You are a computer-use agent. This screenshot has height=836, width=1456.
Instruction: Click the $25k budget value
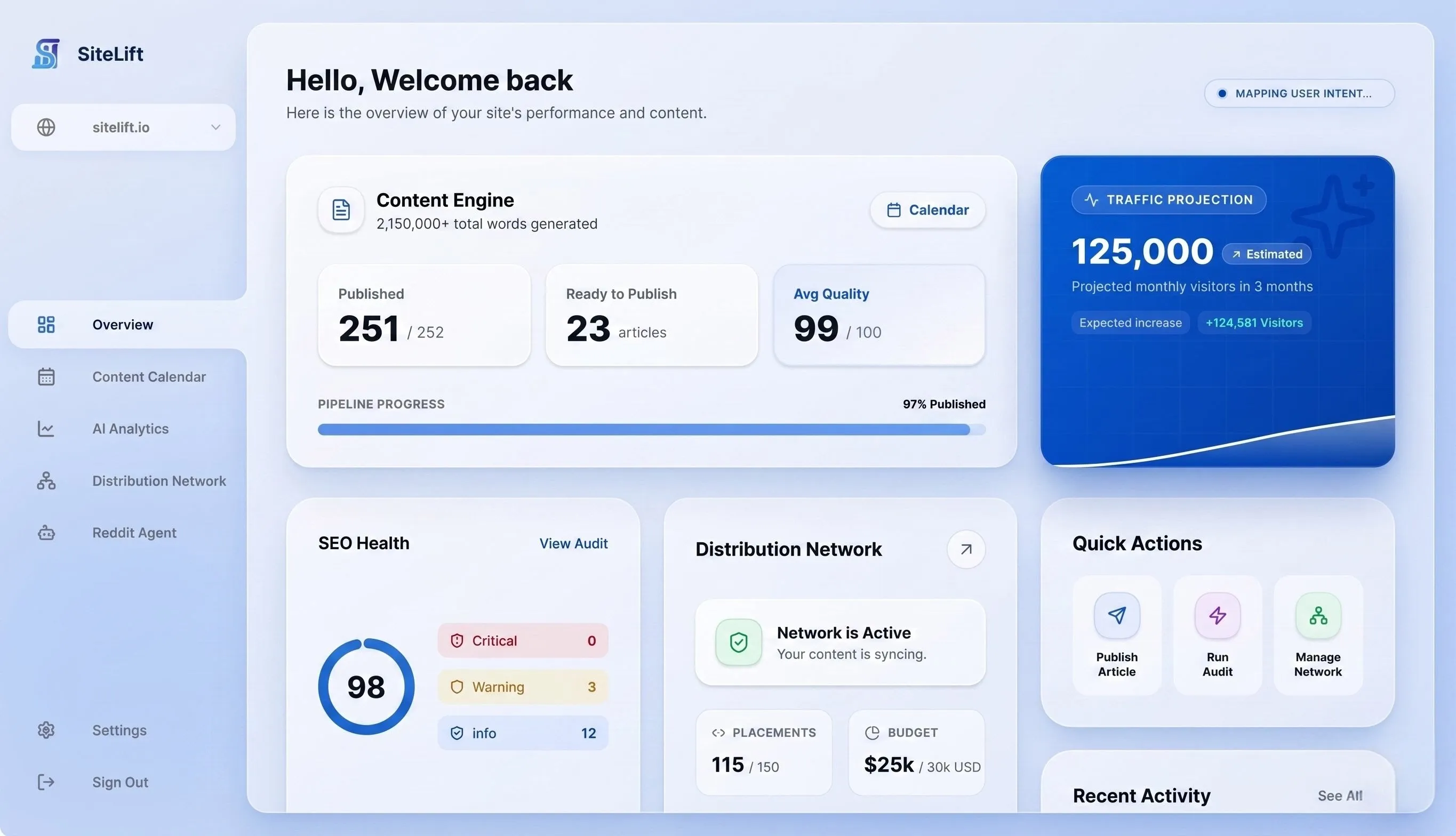coord(889,765)
